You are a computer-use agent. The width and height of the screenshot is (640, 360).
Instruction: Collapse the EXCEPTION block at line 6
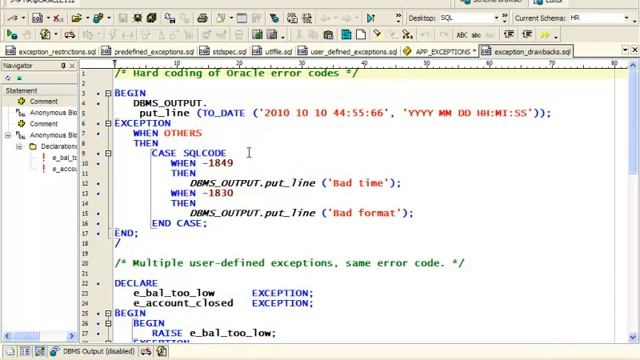coord(108,123)
